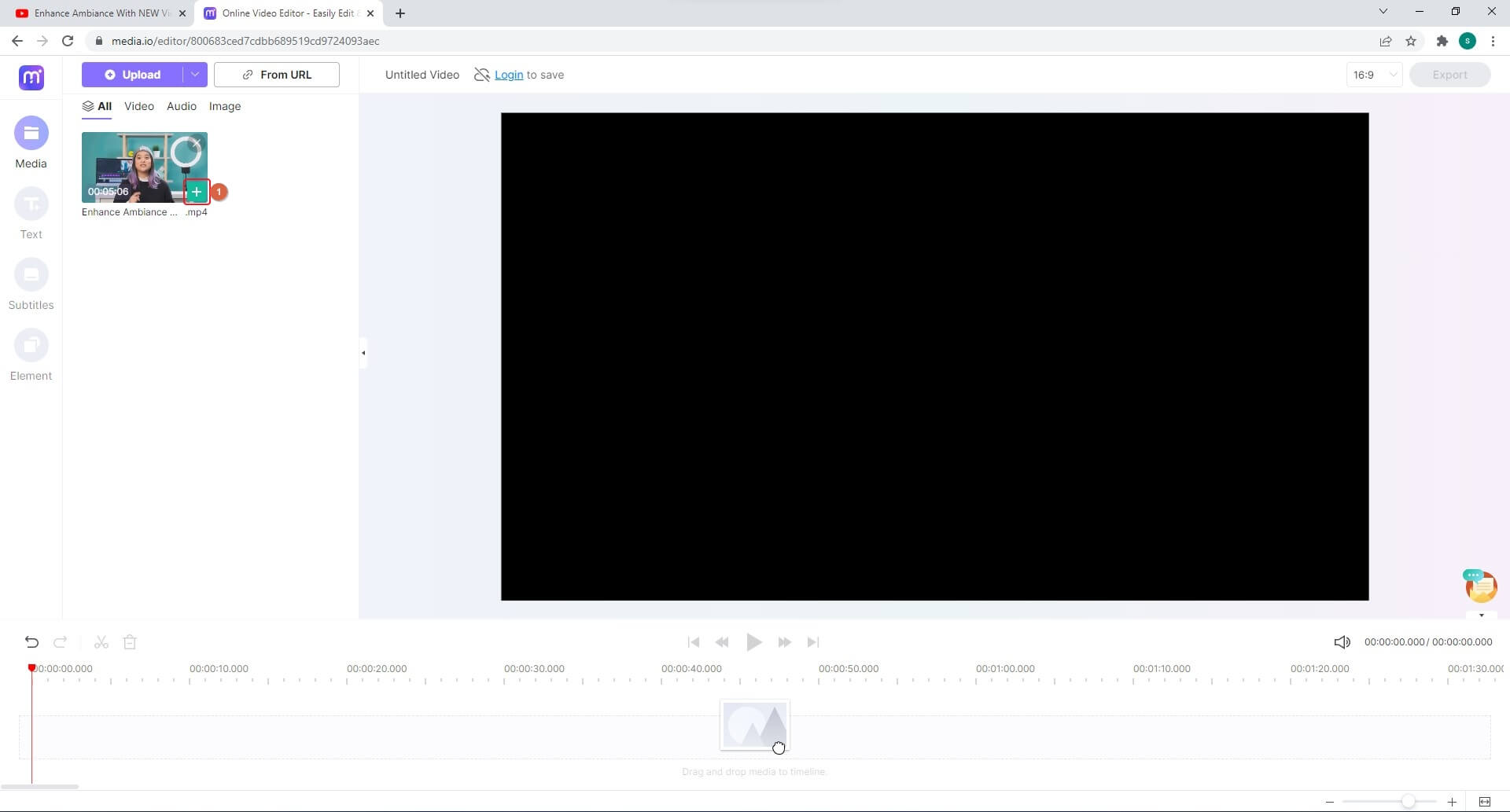The height and width of the screenshot is (812, 1510).
Task: Open the Text tool panel
Action: click(x=31, y=204)
